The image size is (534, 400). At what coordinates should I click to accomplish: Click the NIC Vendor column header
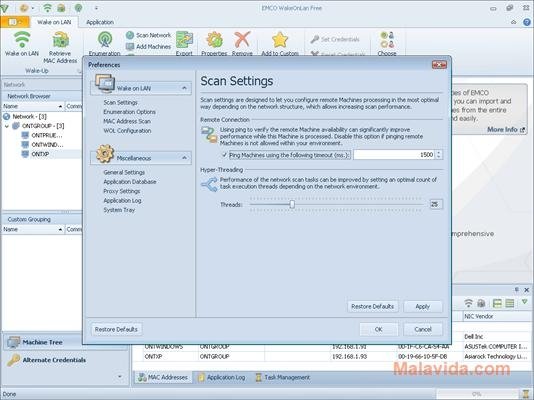coord(498,317)
